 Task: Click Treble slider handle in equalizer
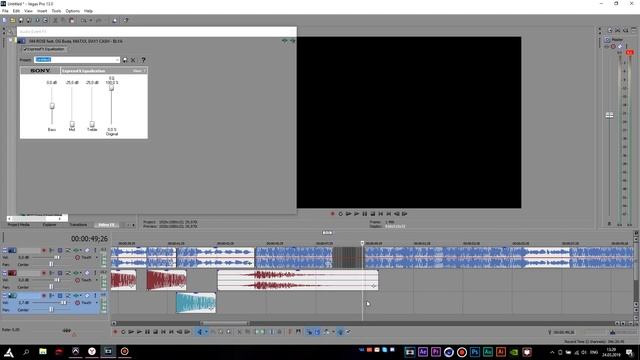[92, 124]
